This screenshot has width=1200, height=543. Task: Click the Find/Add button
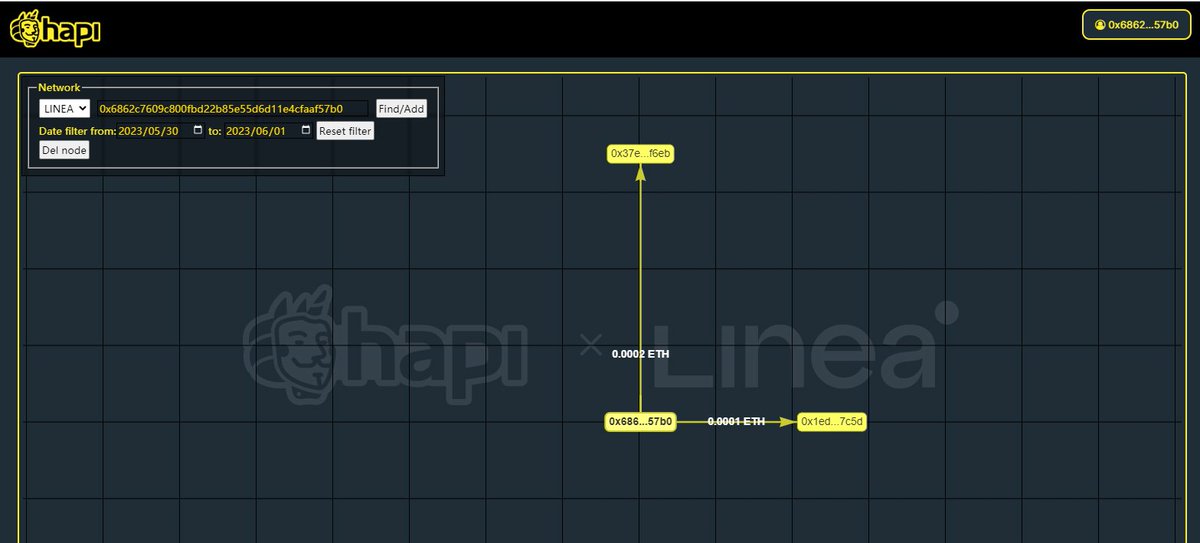click(x=401, y=109)
